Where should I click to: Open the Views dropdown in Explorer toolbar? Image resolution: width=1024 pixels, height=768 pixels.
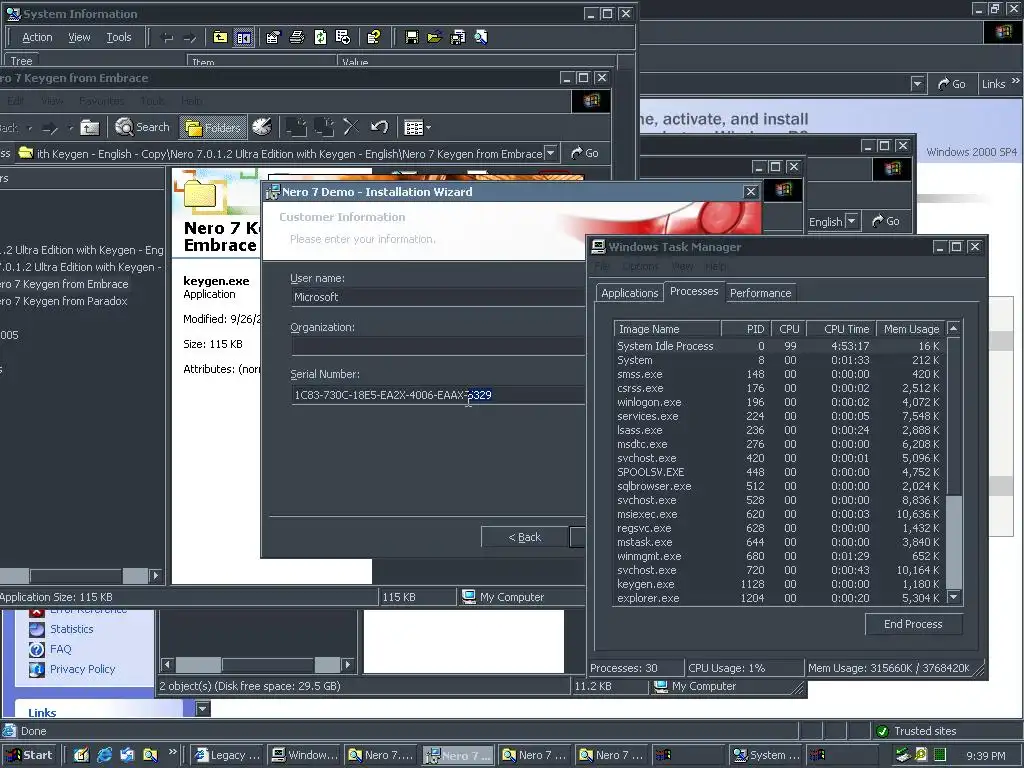coord(417,127)
